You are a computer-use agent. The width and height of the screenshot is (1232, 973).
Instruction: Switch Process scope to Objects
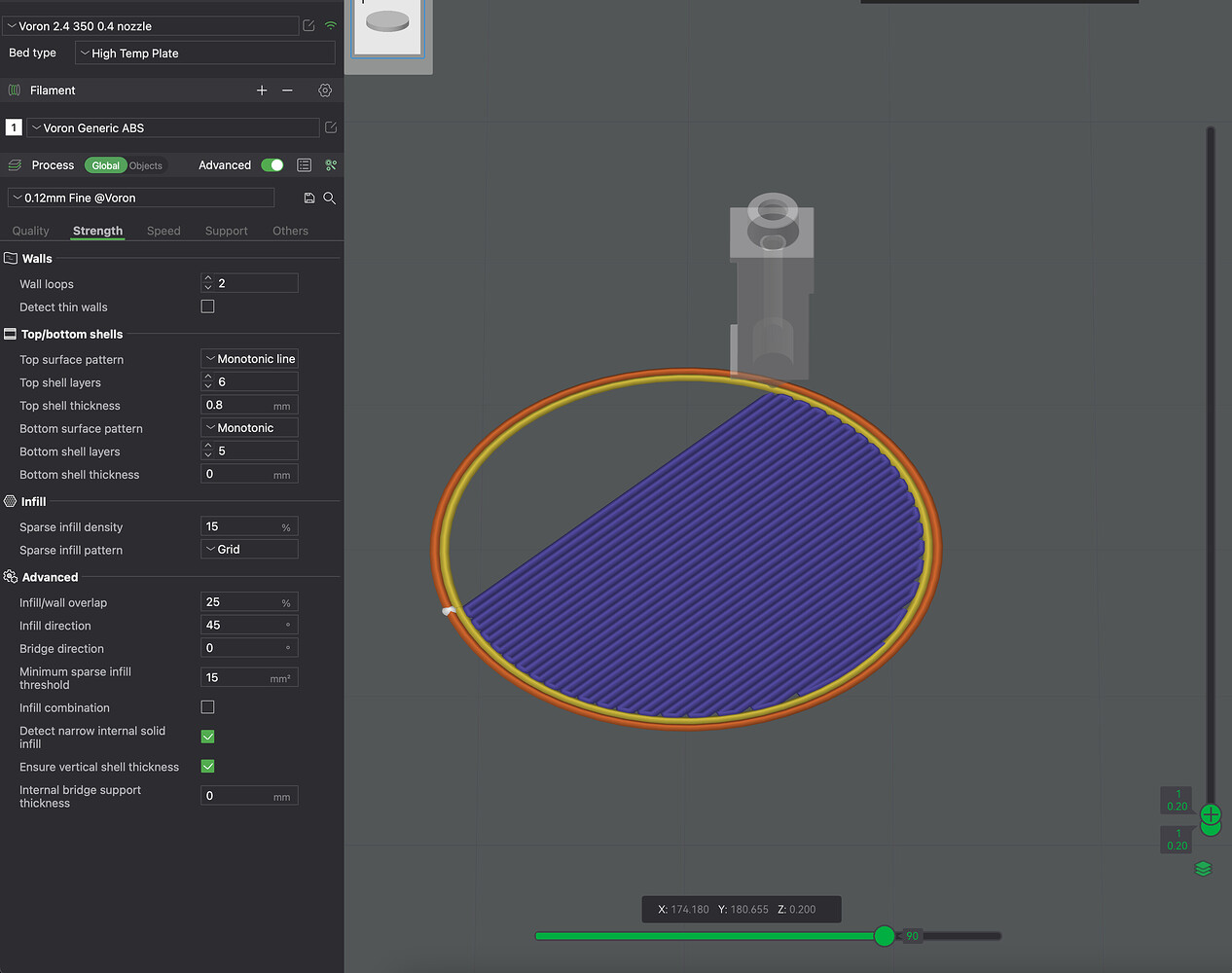tap(146, 165)
